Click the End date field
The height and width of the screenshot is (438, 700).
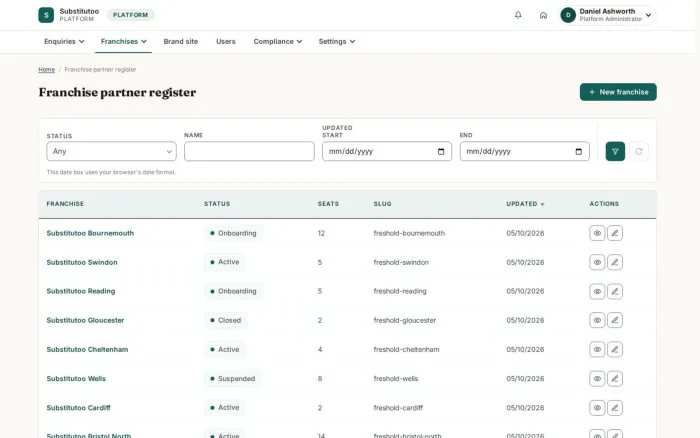[525, 151]
